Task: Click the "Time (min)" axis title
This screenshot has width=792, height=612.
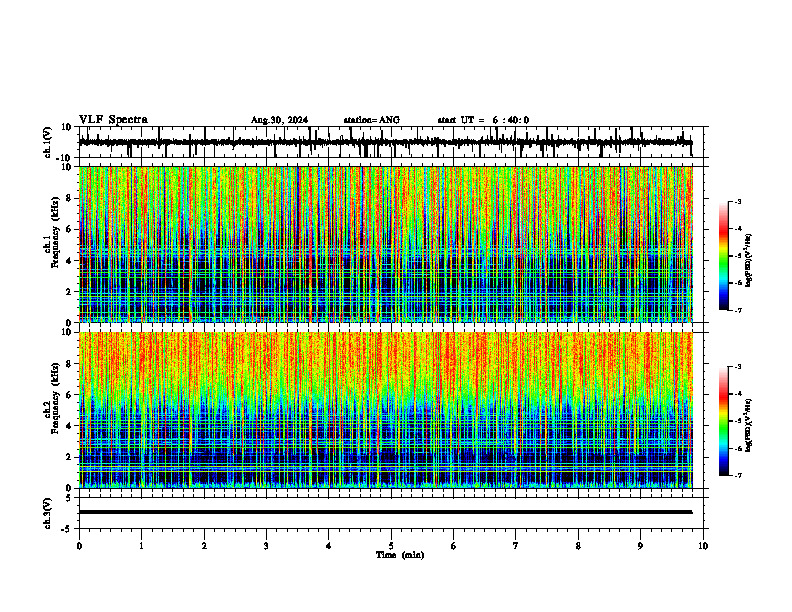Action: click(400, 555)
